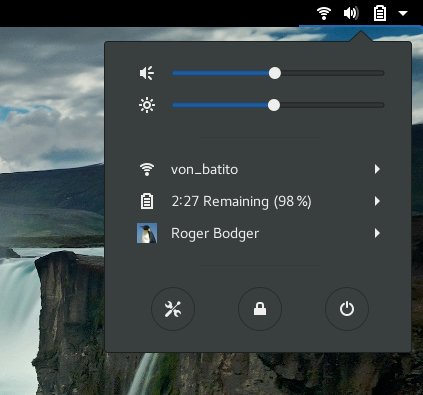Set brightness to maximum on slider track end
The image size is (423, 395).
coord(383,105)
